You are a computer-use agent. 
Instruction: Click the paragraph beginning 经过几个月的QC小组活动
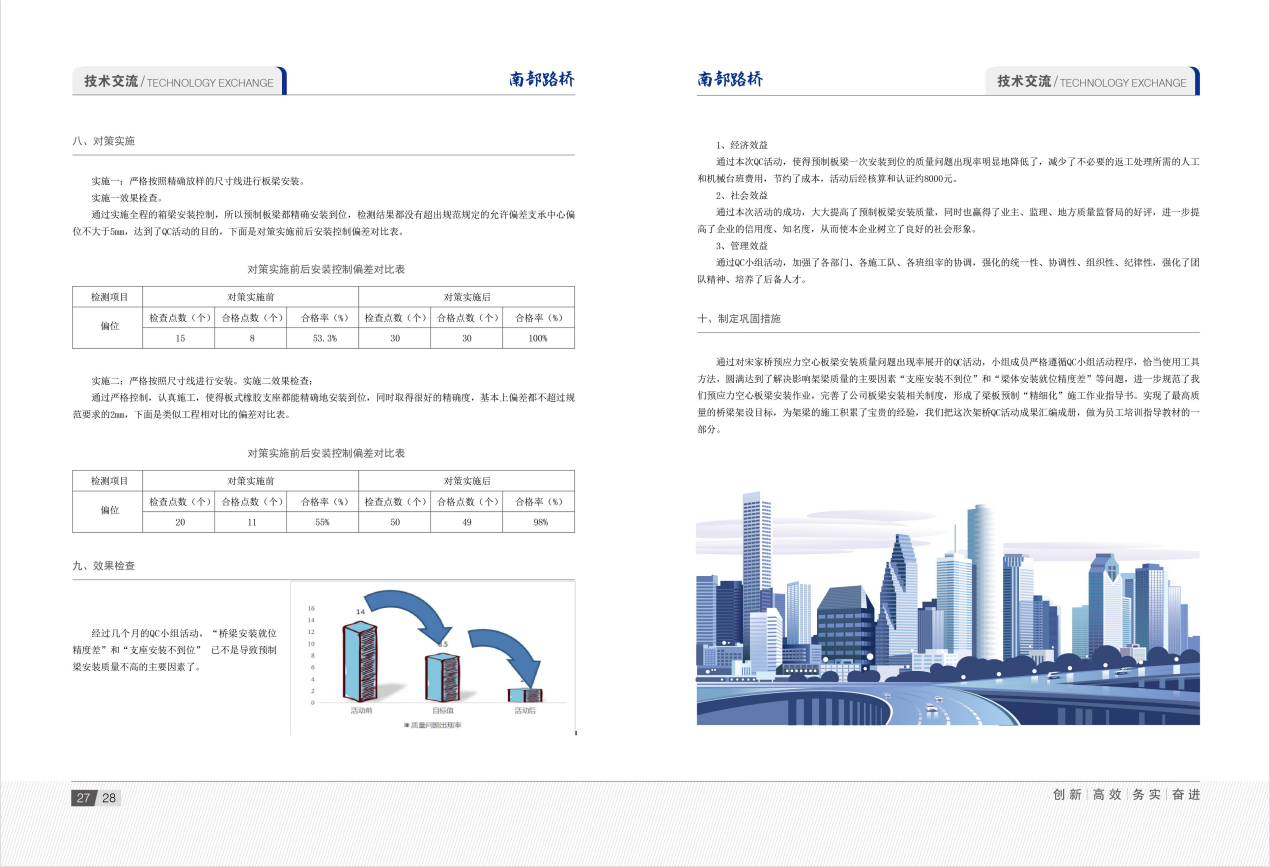click(174, 649)
